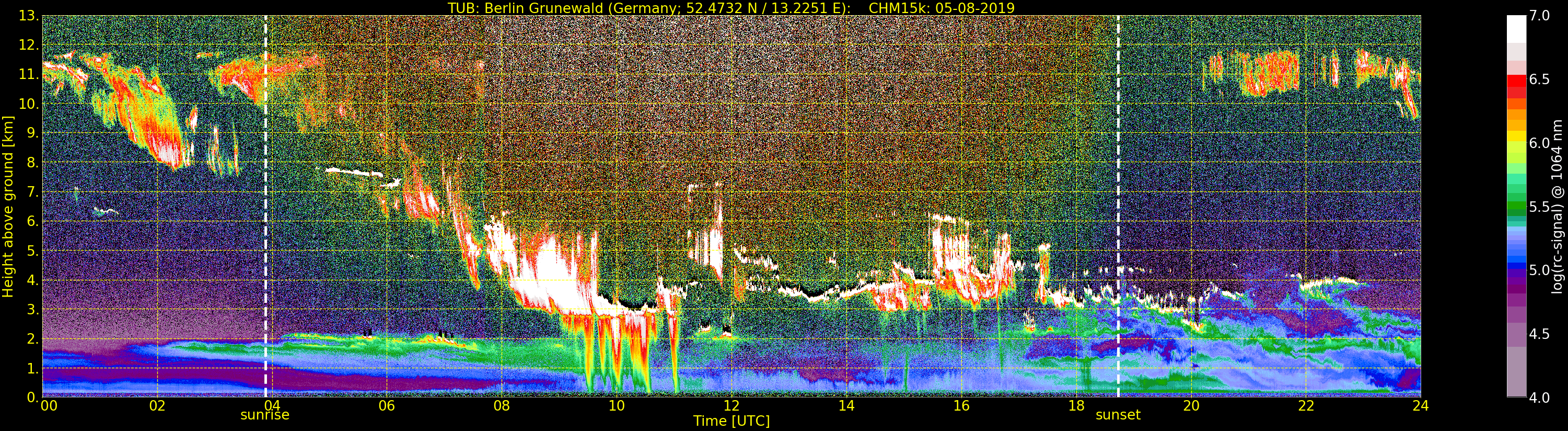Click the time axis tick '06'

tap(387, 406)
